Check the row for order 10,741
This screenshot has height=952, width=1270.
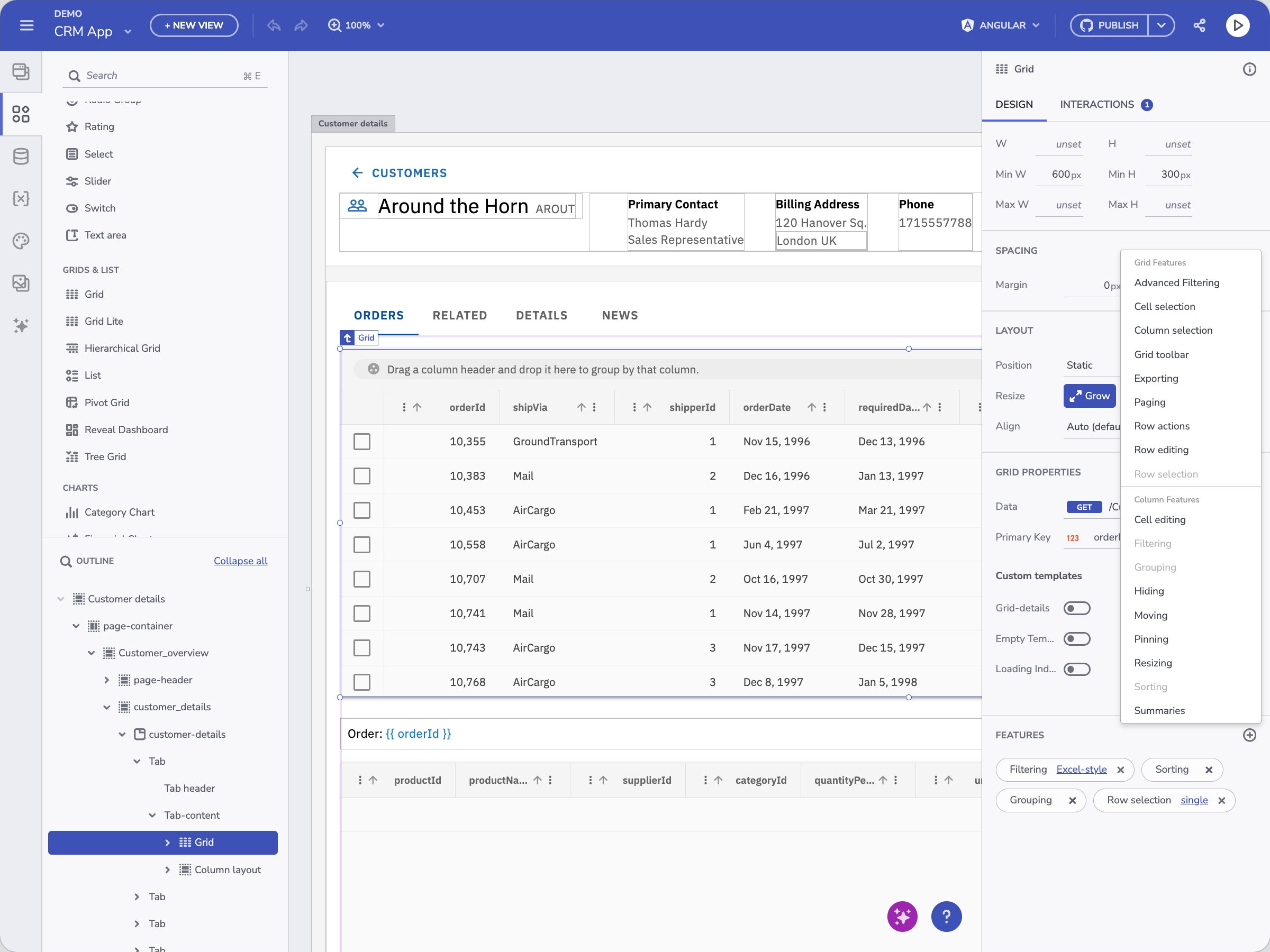tap(362, 614)
